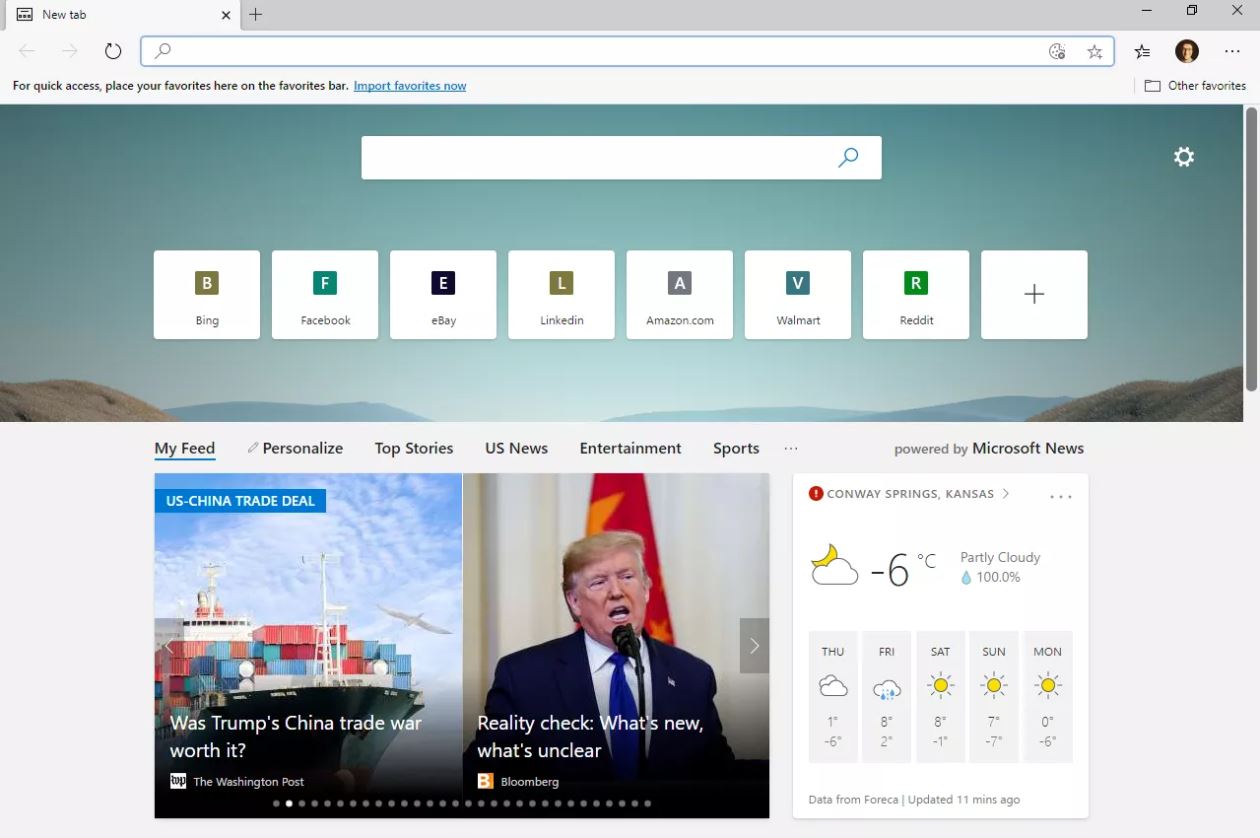Open Settings and more ellipsis menu
The height and width of the screenshot is (838, 1260).
pos(1232,51)
